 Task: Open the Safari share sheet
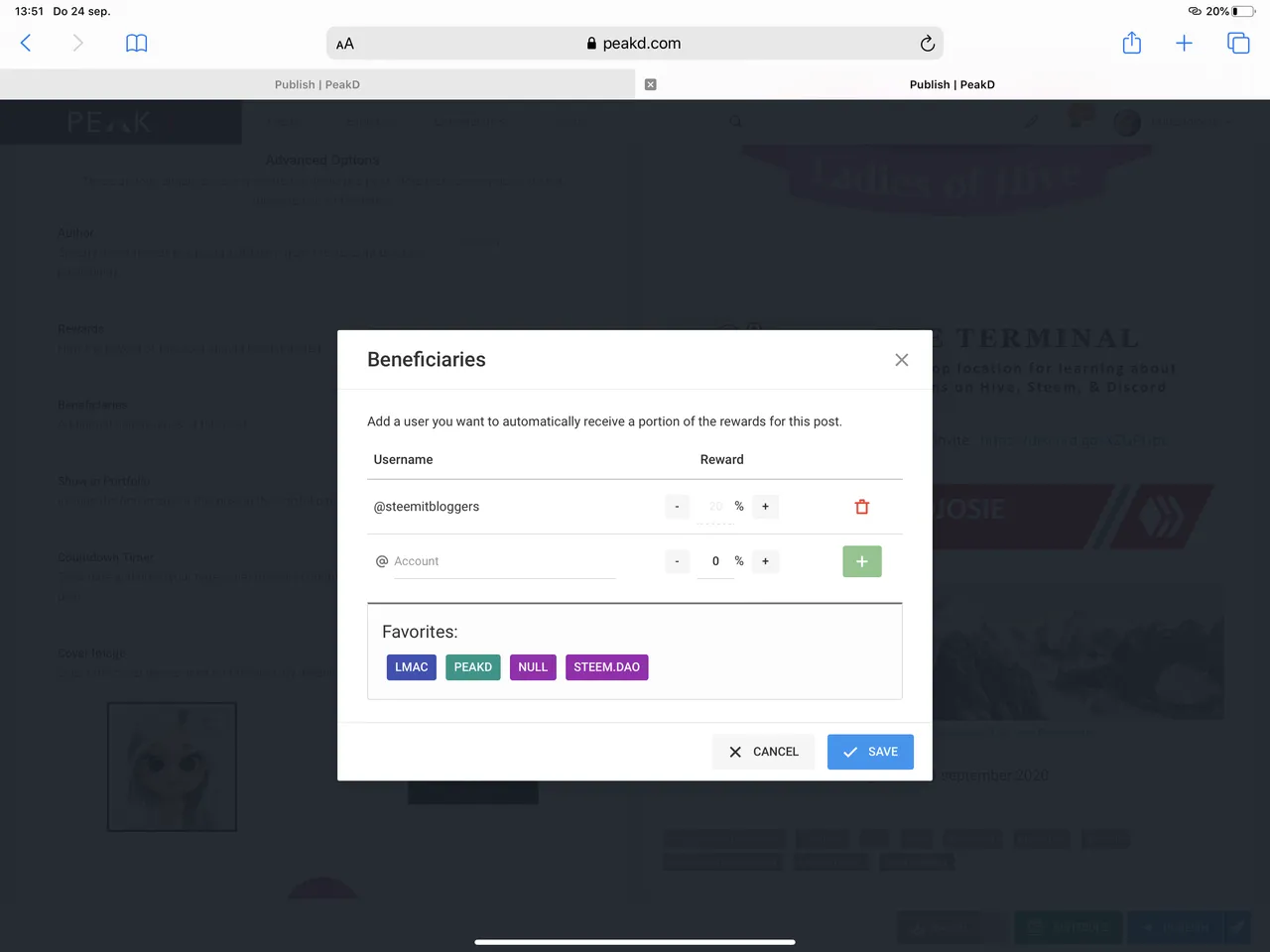1132,43
